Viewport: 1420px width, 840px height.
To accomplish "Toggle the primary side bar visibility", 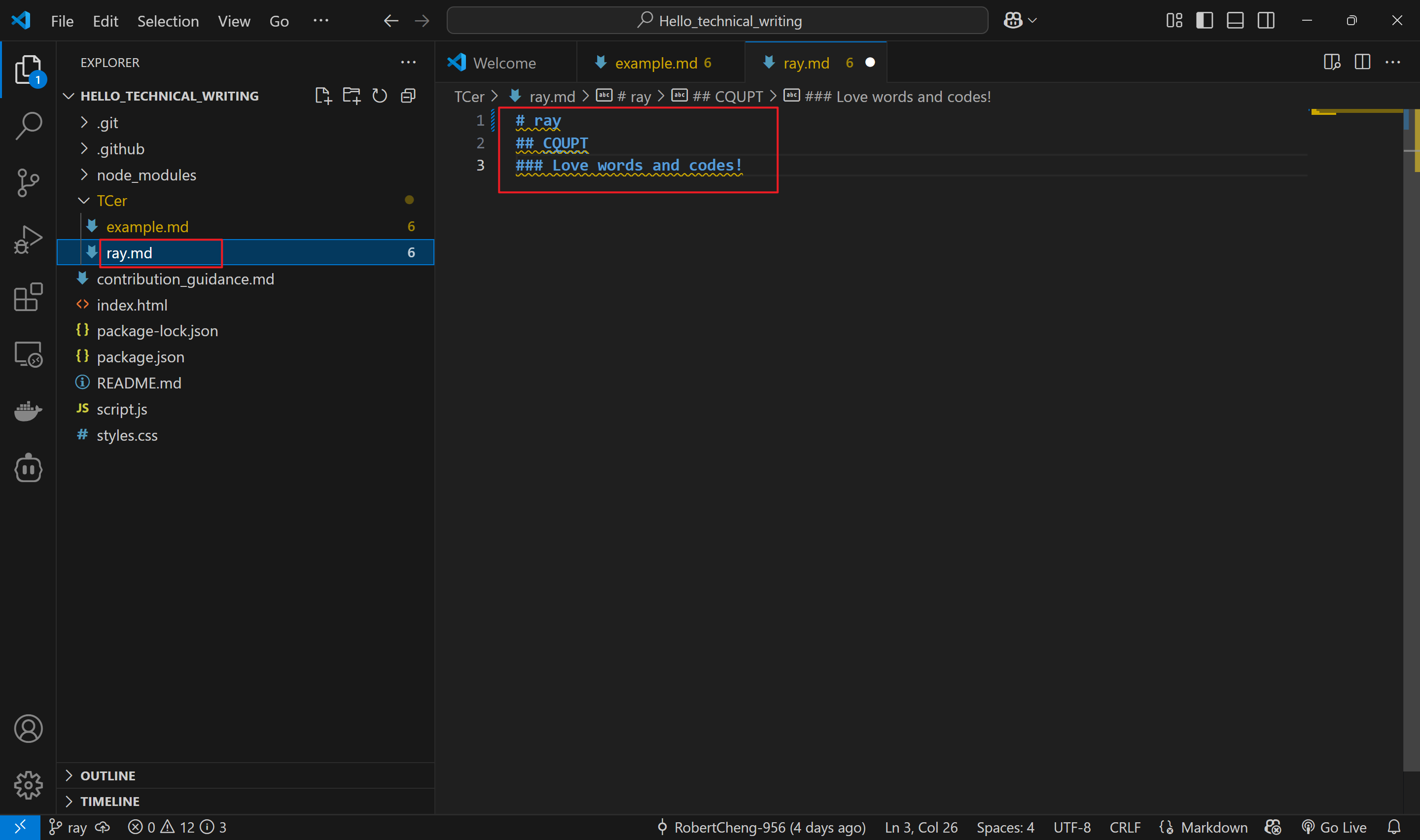I will pos(1205,21).
